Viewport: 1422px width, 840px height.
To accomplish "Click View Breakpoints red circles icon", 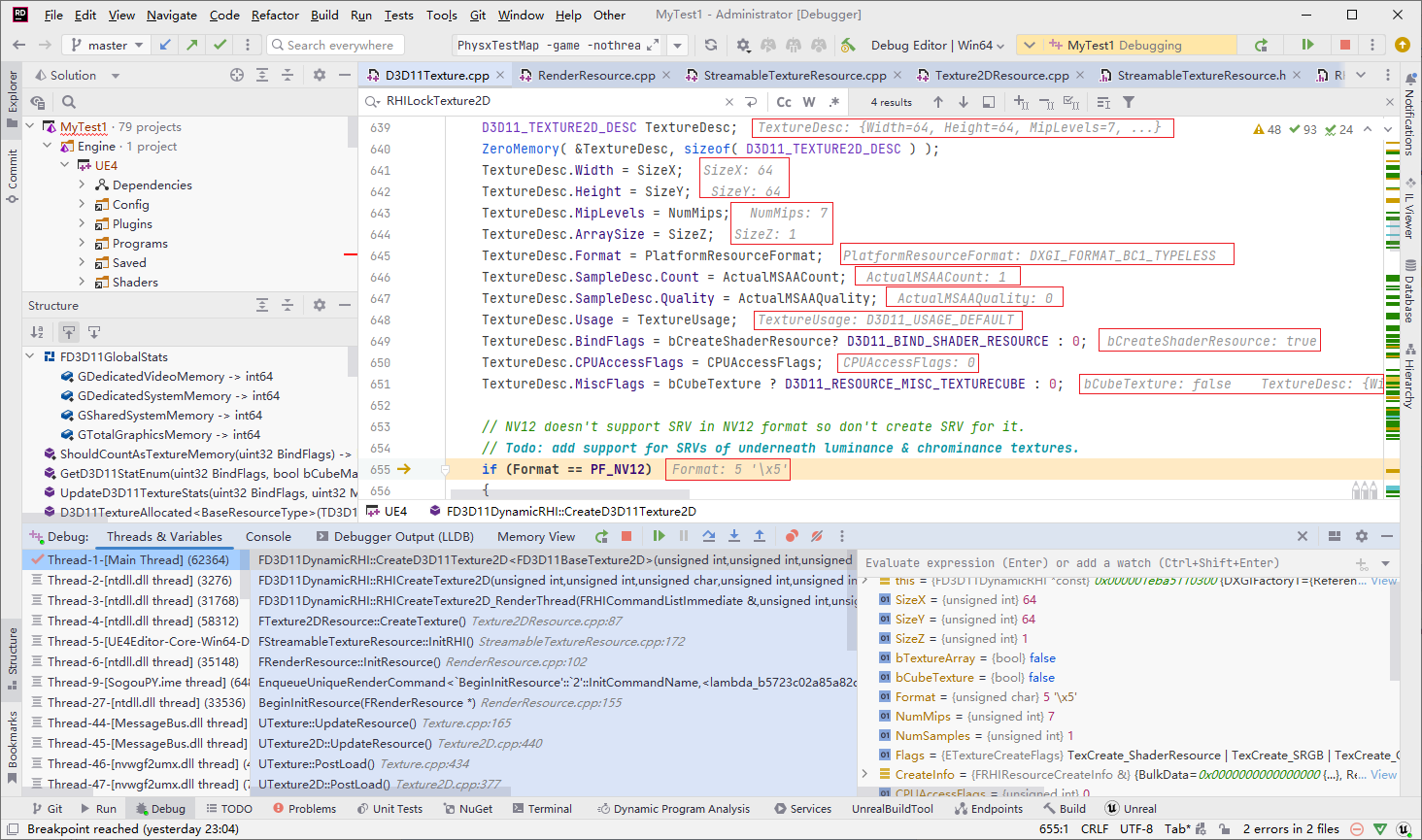I will (792, 536).
